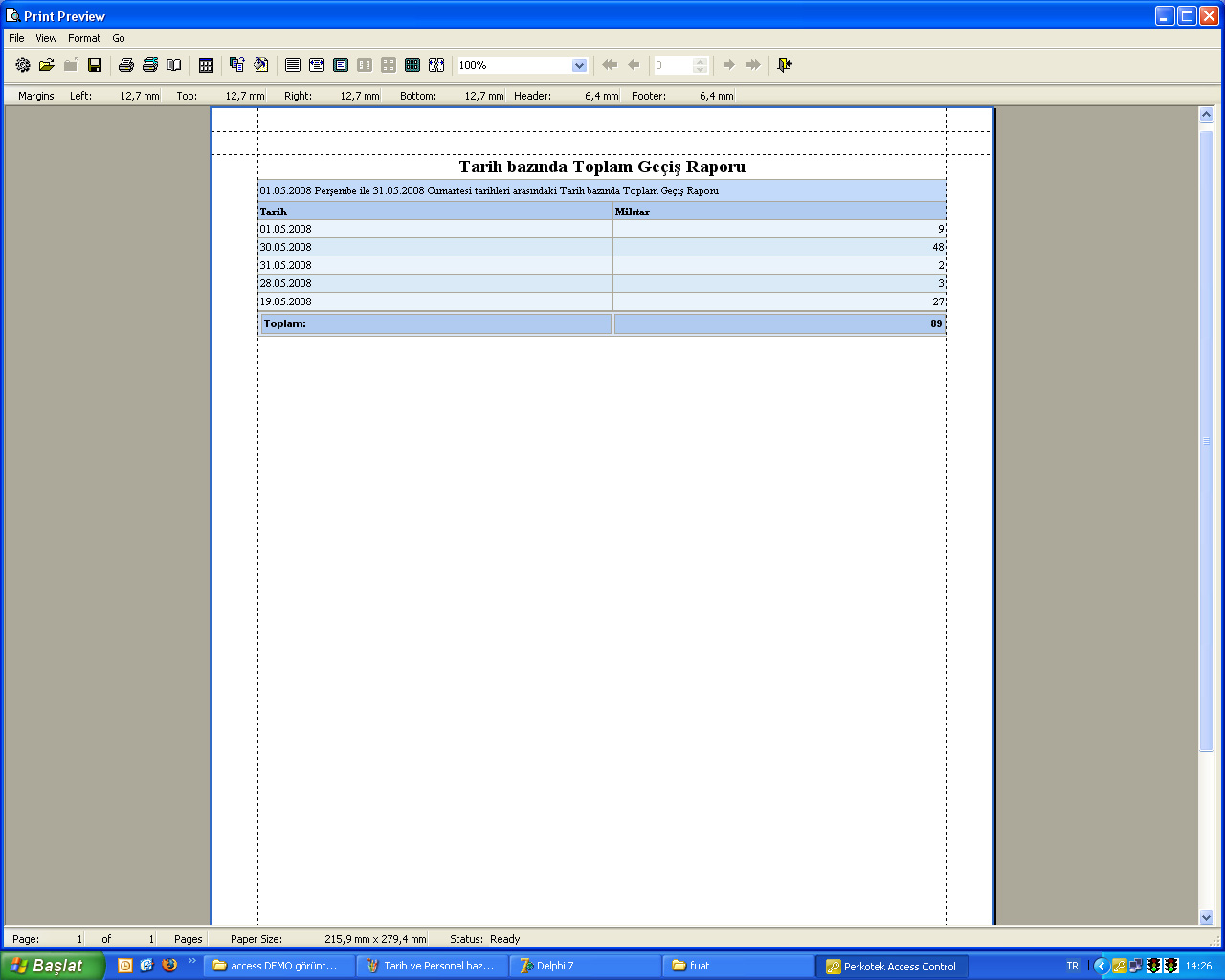Click the first printer icon in toolbar
Image resolution: width=1225 pixels, height=980 pixels.
[x=125, y=65]
